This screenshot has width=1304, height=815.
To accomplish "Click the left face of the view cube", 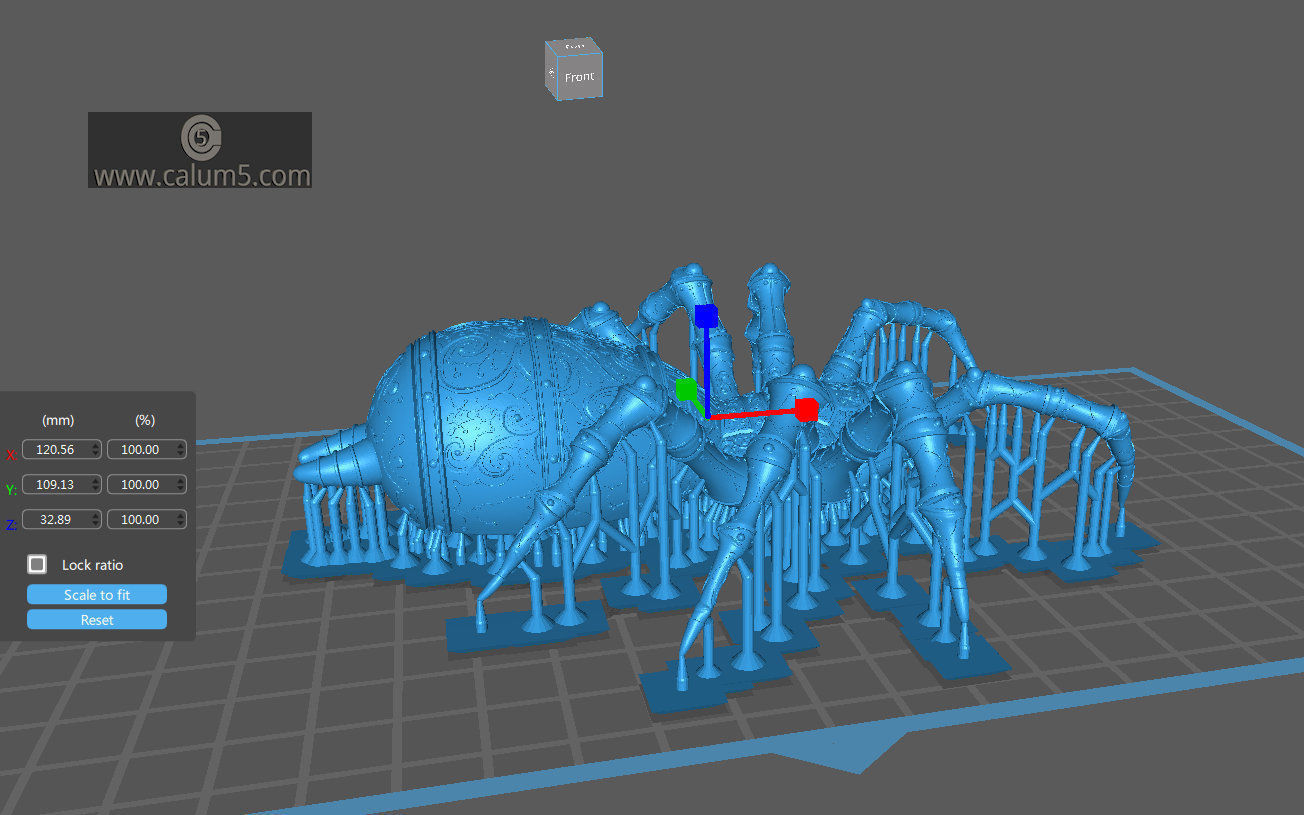I will point(551,72).
